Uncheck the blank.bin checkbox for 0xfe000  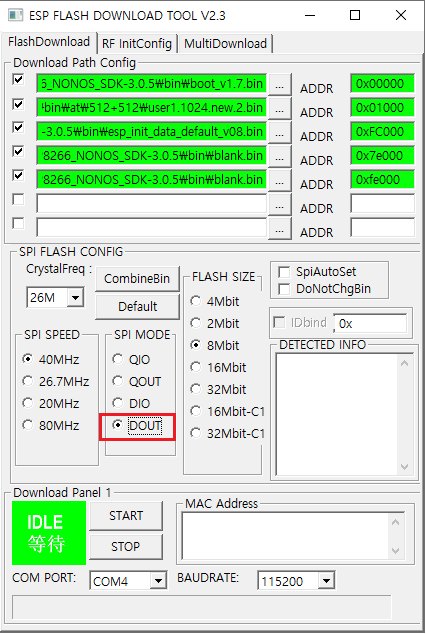(18, 175)
